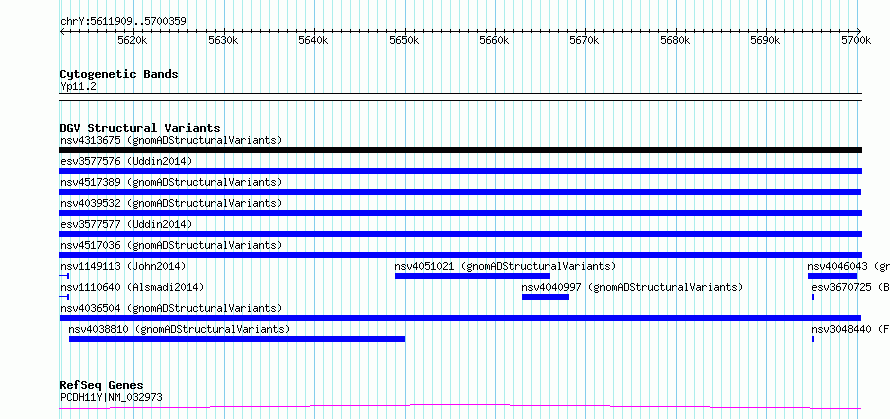Click the Yp11.2 band label
Viewport: 890px width, 419px height.
click(x=78, y=87)
